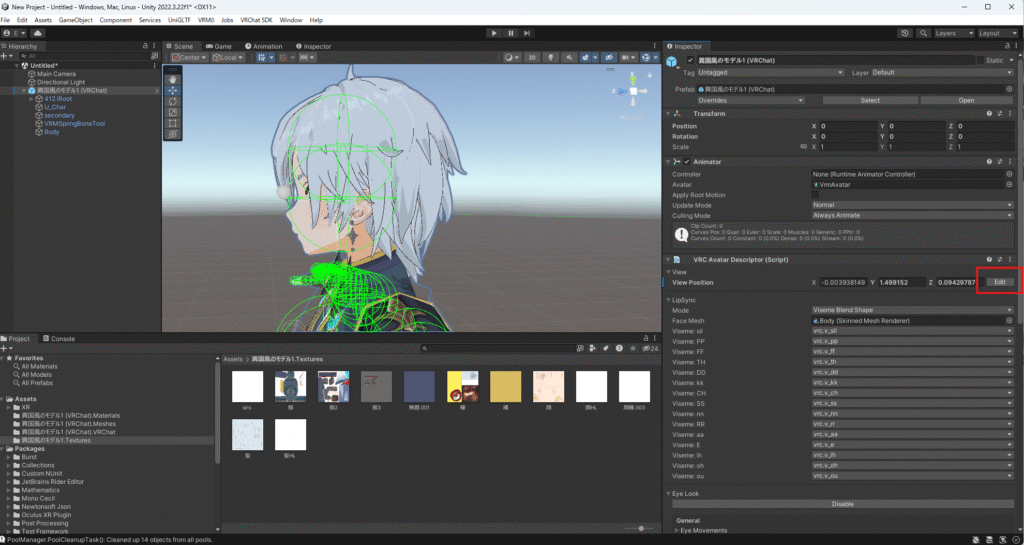Click prefab Open button
This screenshot has width=1024, height=545.
pos(967,101)
